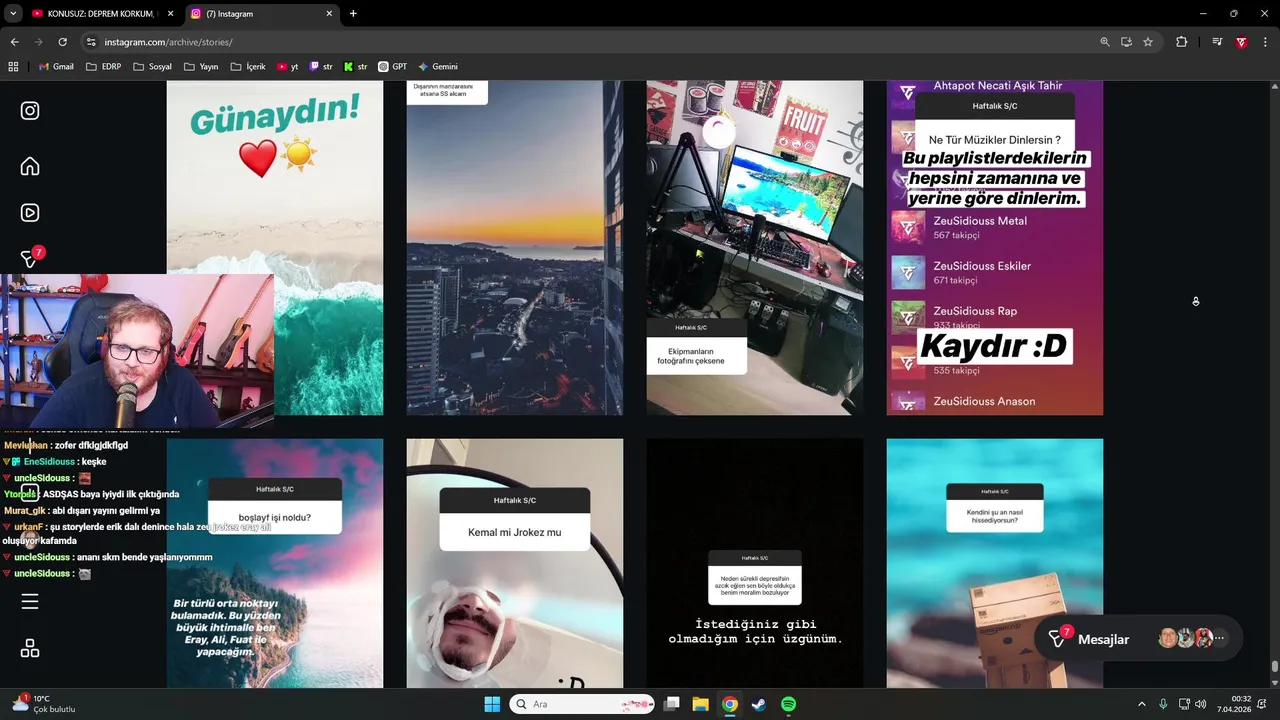The height and width of the screenshot is (720, 1280).
Task: Expand the İçerik bookmark folder
Action: click(x=248, y=67)
